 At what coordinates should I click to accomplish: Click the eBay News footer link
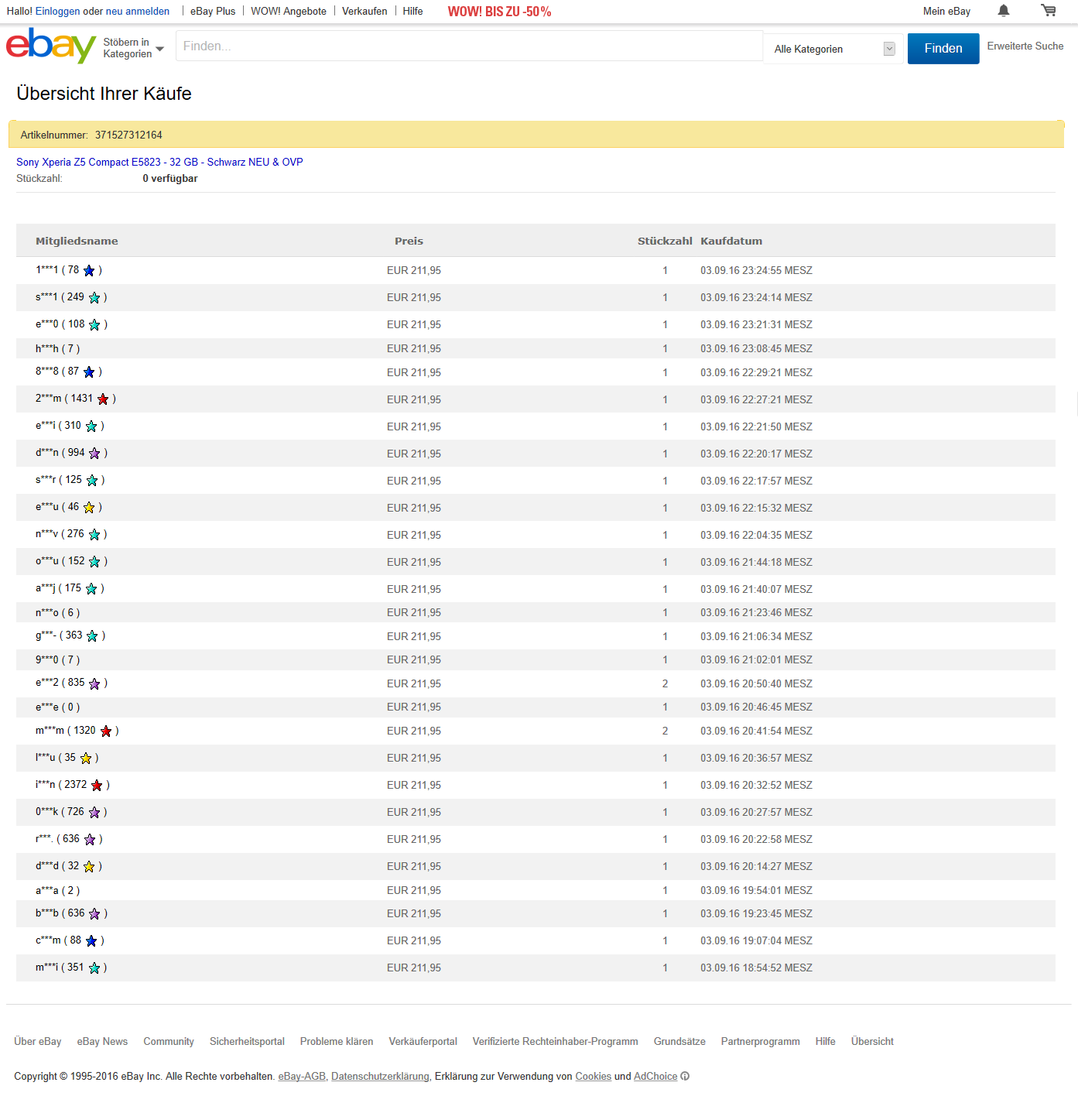point(102,1041)
